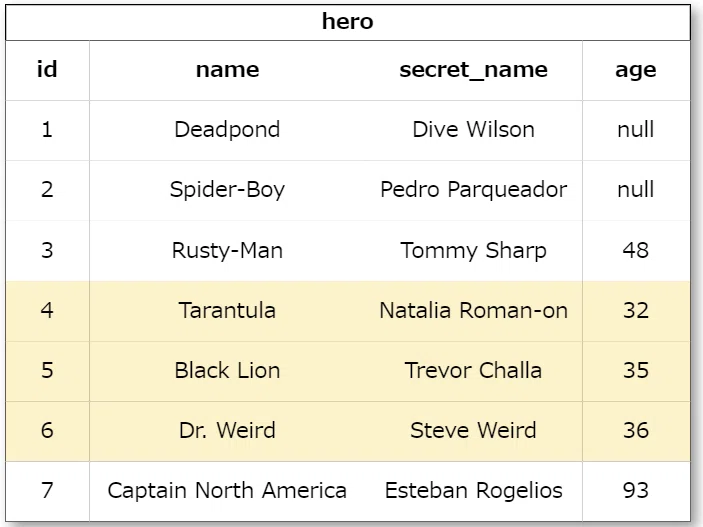This screenshot has height=527, width=703.
Task: Select the highlighted Tarantula cell
Action: pos(227,310)
